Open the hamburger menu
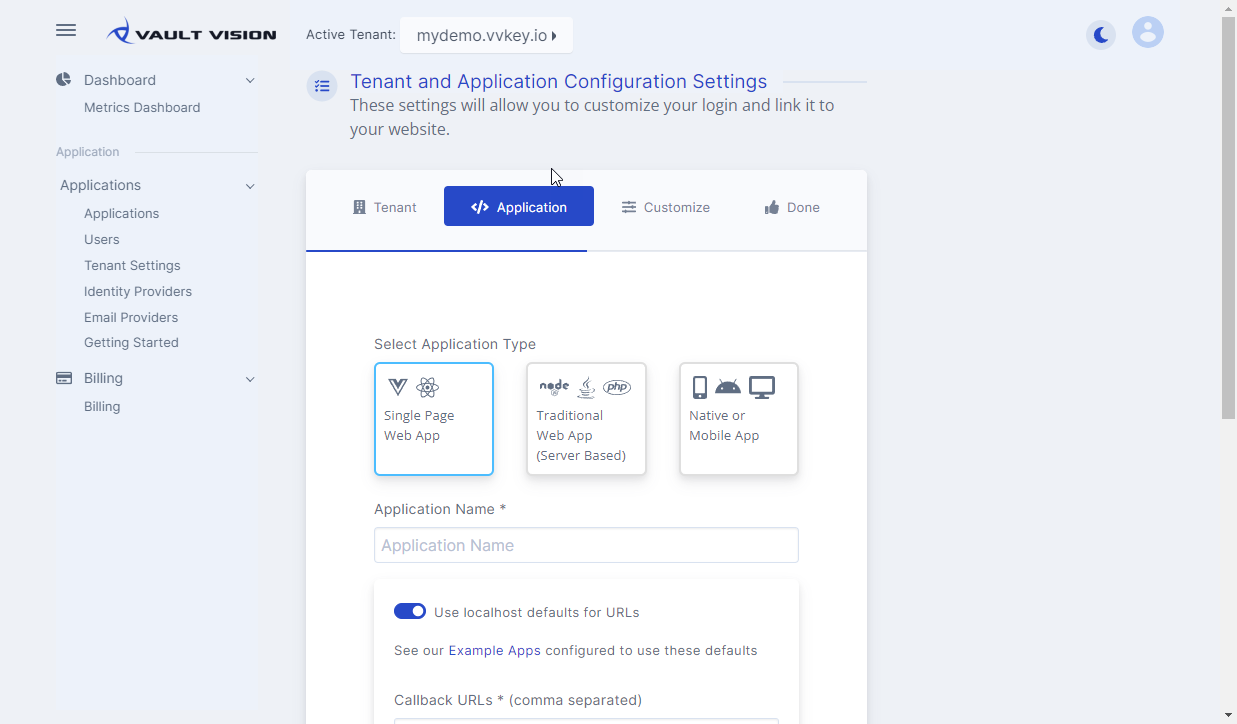Image resolution: width=1237 pixels, height=724 pixels. (x=66, y=30)
